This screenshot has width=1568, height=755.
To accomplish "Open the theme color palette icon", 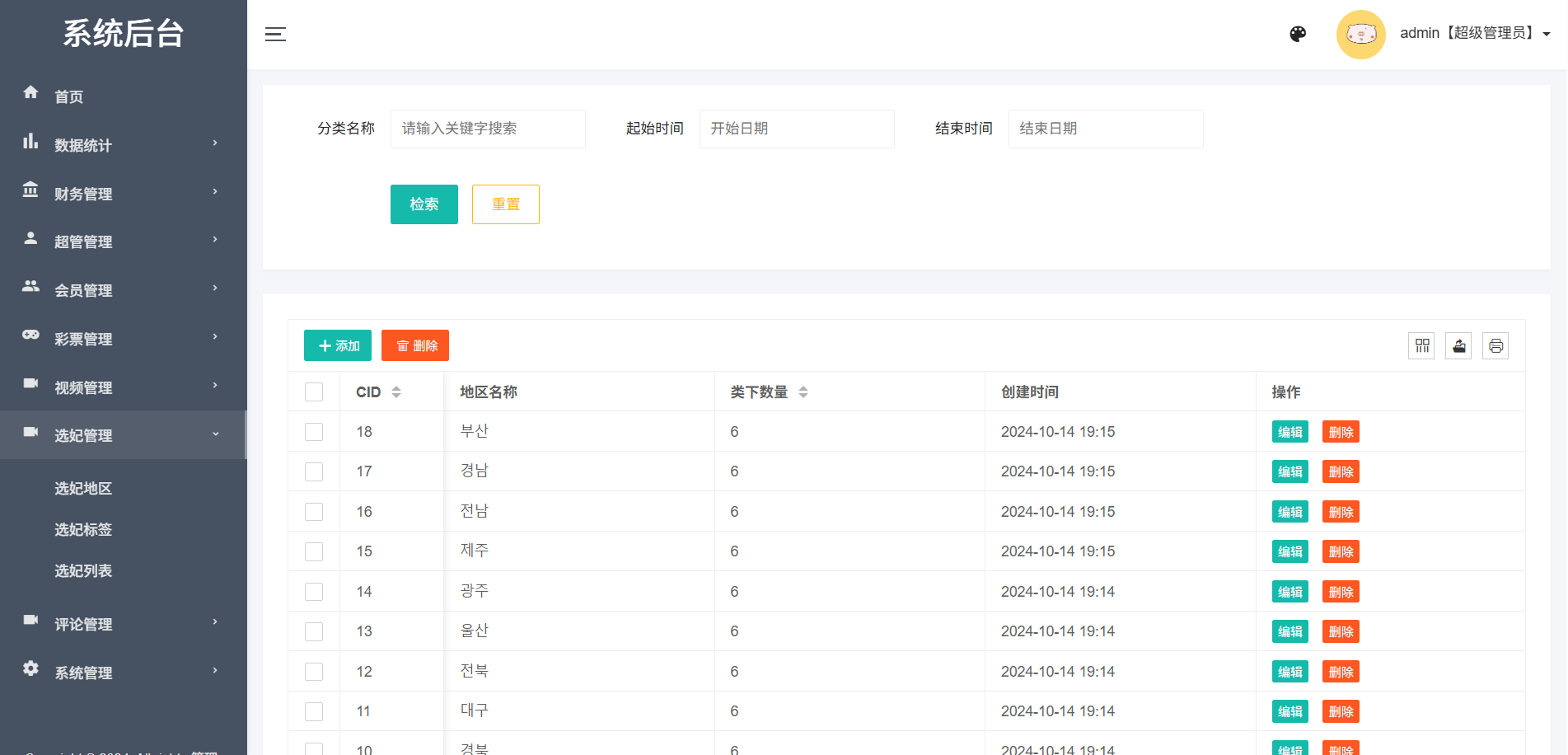I will 1298,34.
